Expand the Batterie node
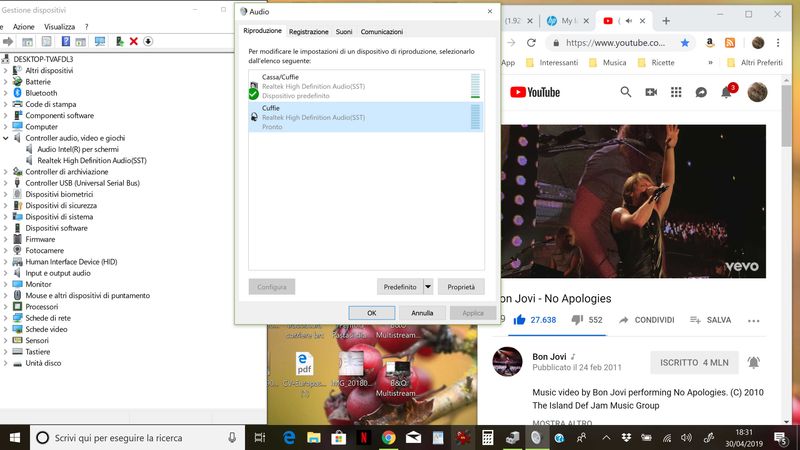800x450 pixels. pyautogui.click(x=6, y=82)
